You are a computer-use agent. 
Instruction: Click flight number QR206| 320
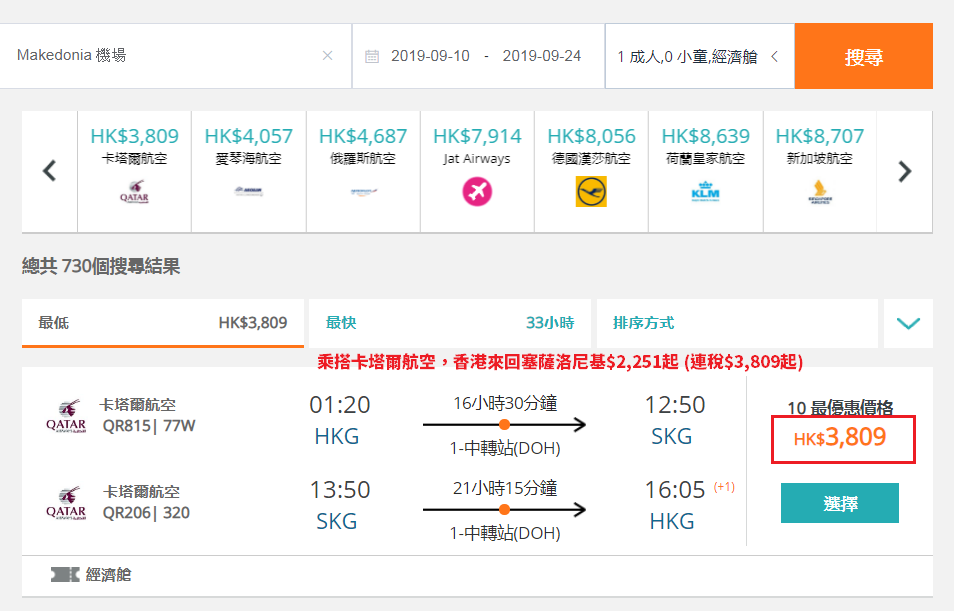click(146, 513)
